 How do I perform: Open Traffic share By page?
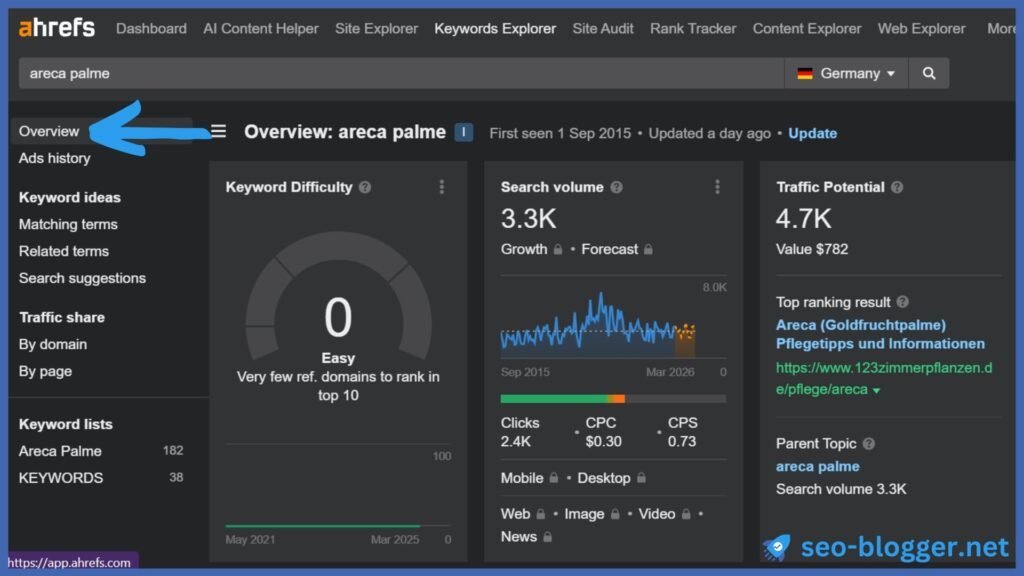pos(45,371)
